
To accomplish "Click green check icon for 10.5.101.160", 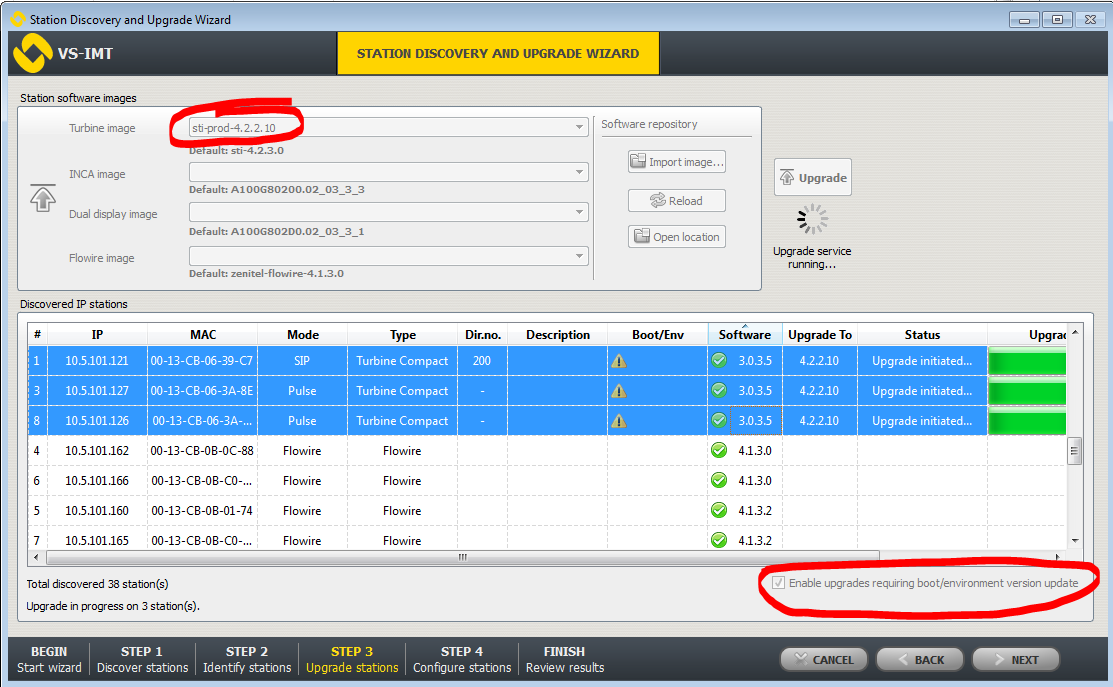I will pyautogui.click(x=718, y=511).
